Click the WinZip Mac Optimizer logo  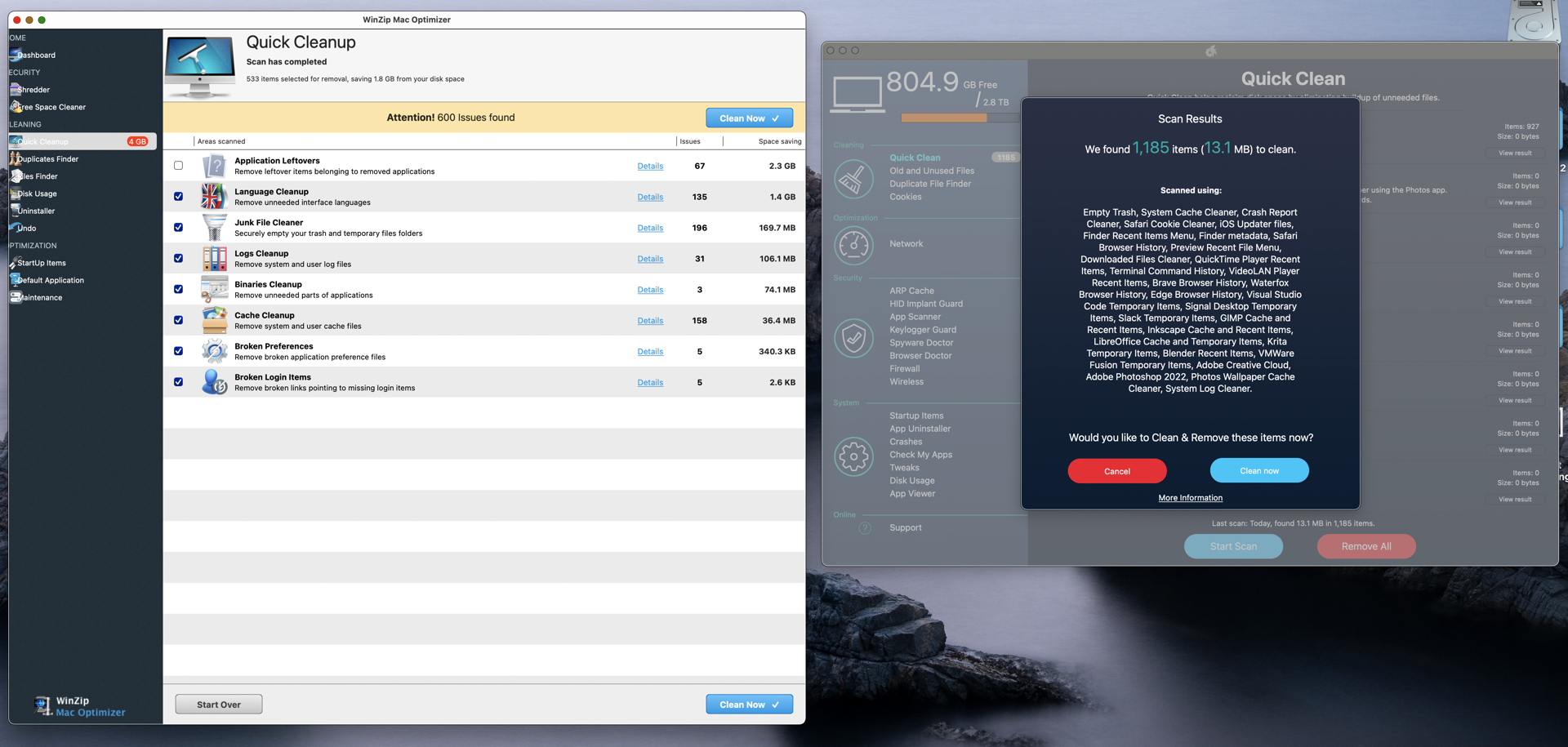coord(79,705)
